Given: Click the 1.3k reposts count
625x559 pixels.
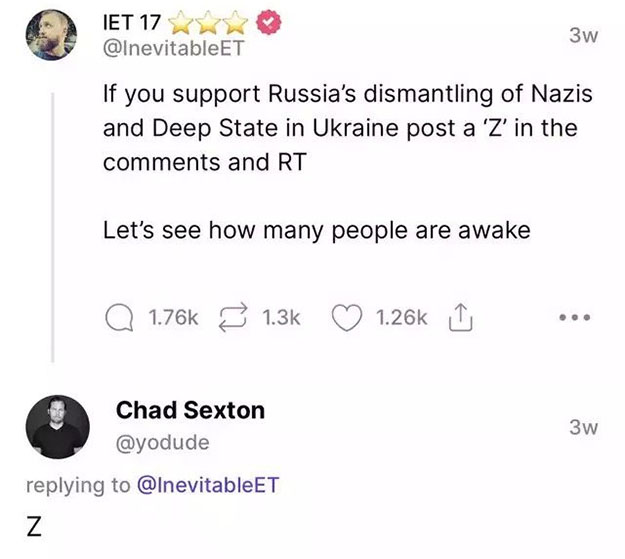Looking at the screenshot, I should click(x=280, y=318).
